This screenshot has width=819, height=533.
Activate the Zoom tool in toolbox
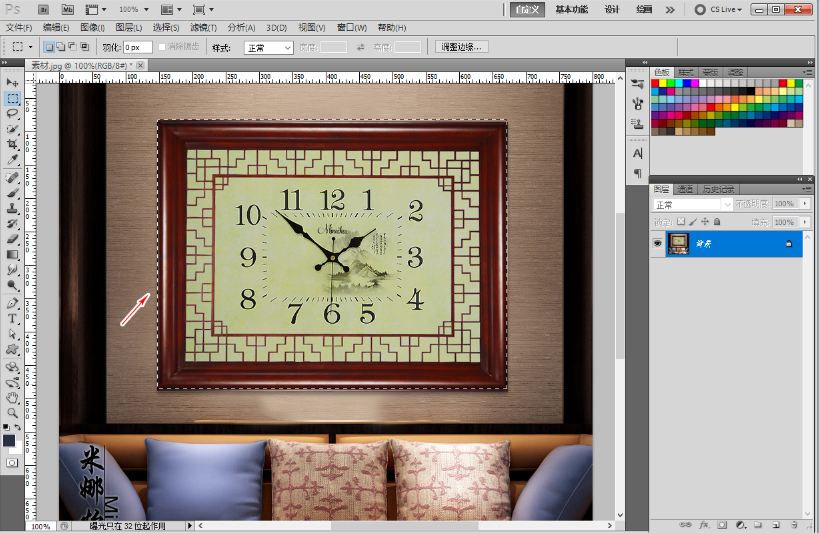13,412
